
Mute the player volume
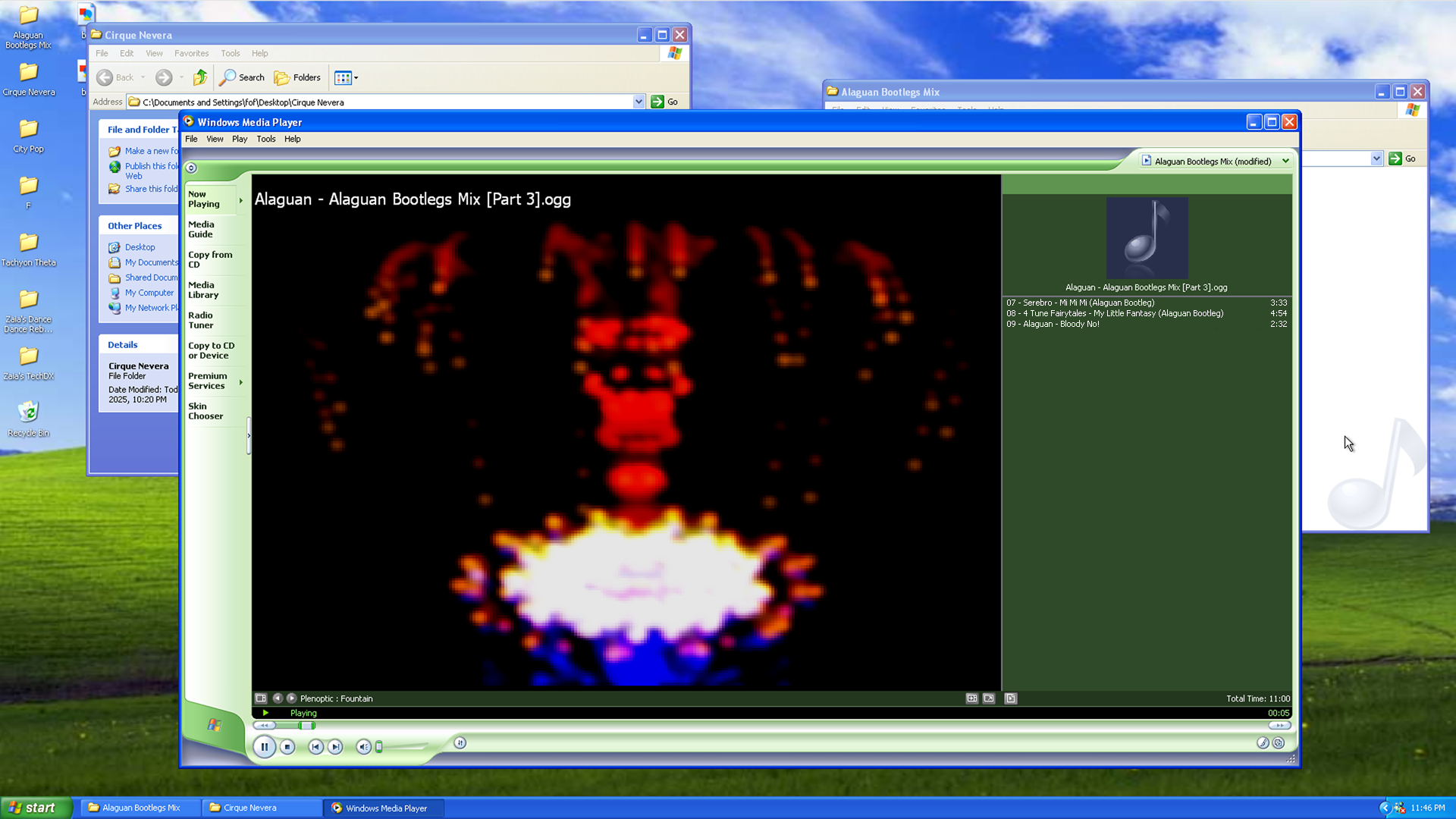pyautogui.click(x=363, y=747)
